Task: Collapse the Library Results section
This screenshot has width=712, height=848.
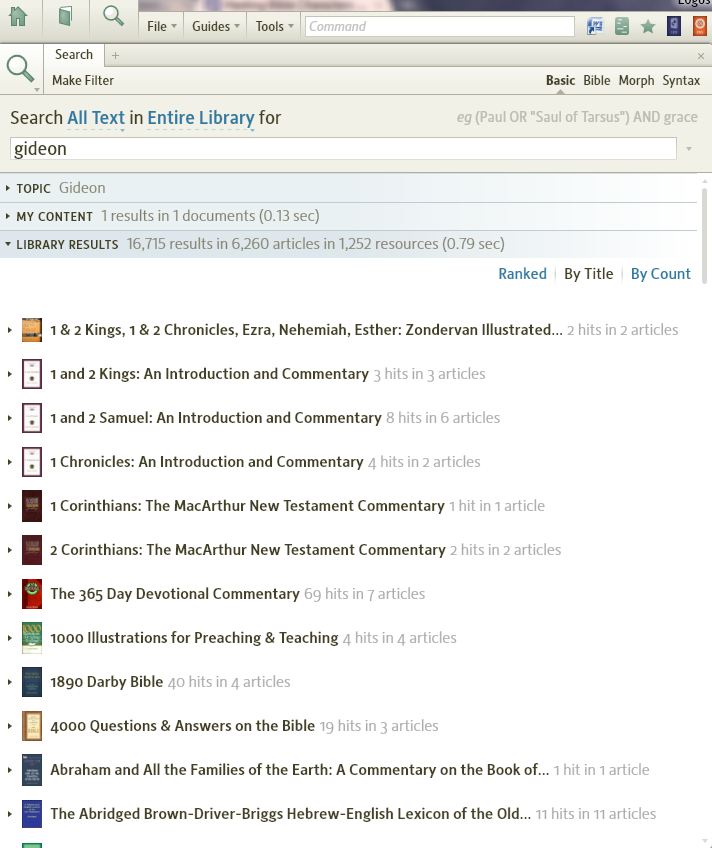Action: click(x=8, y=244)
